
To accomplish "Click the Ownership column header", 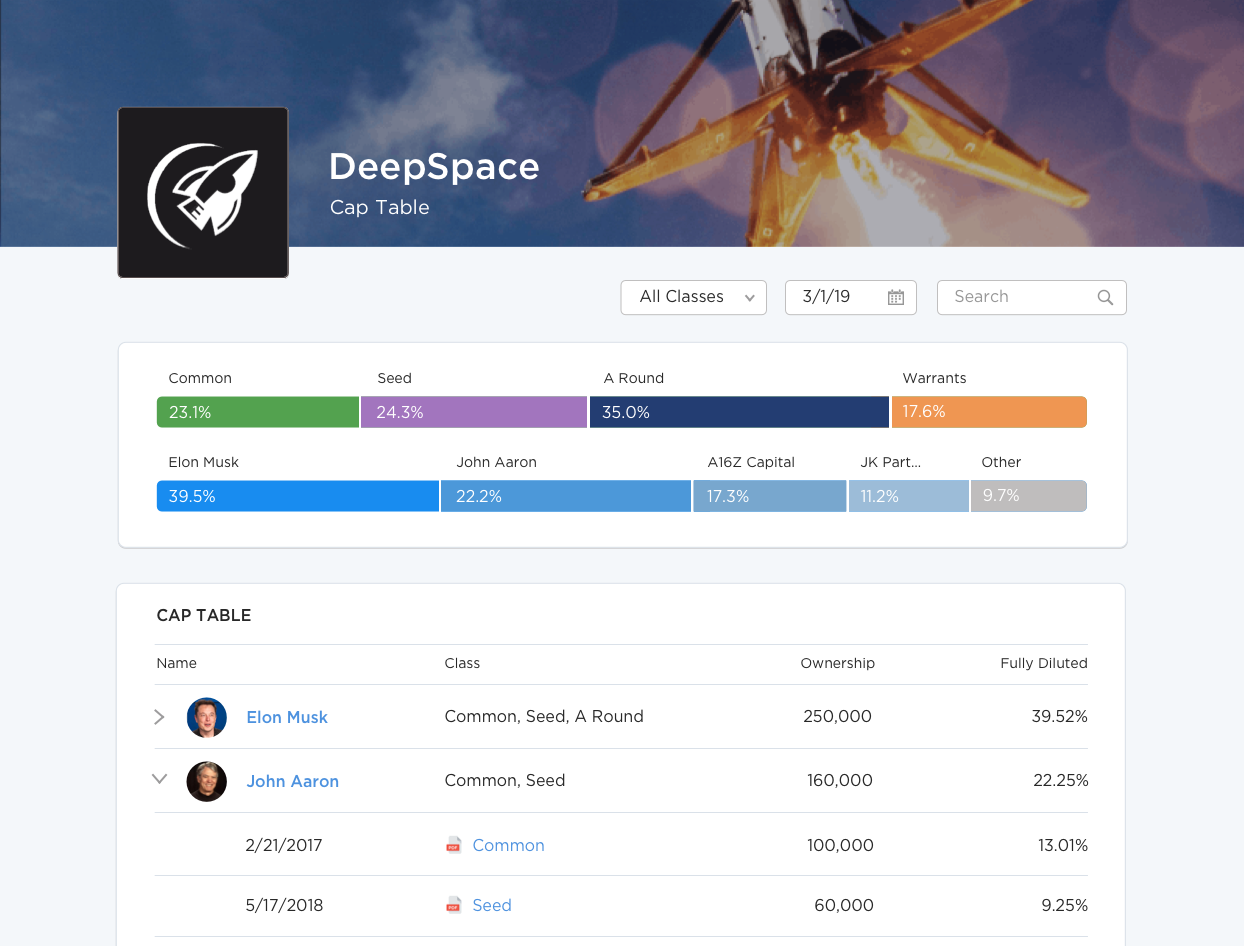I will click(x=838, y=663).
